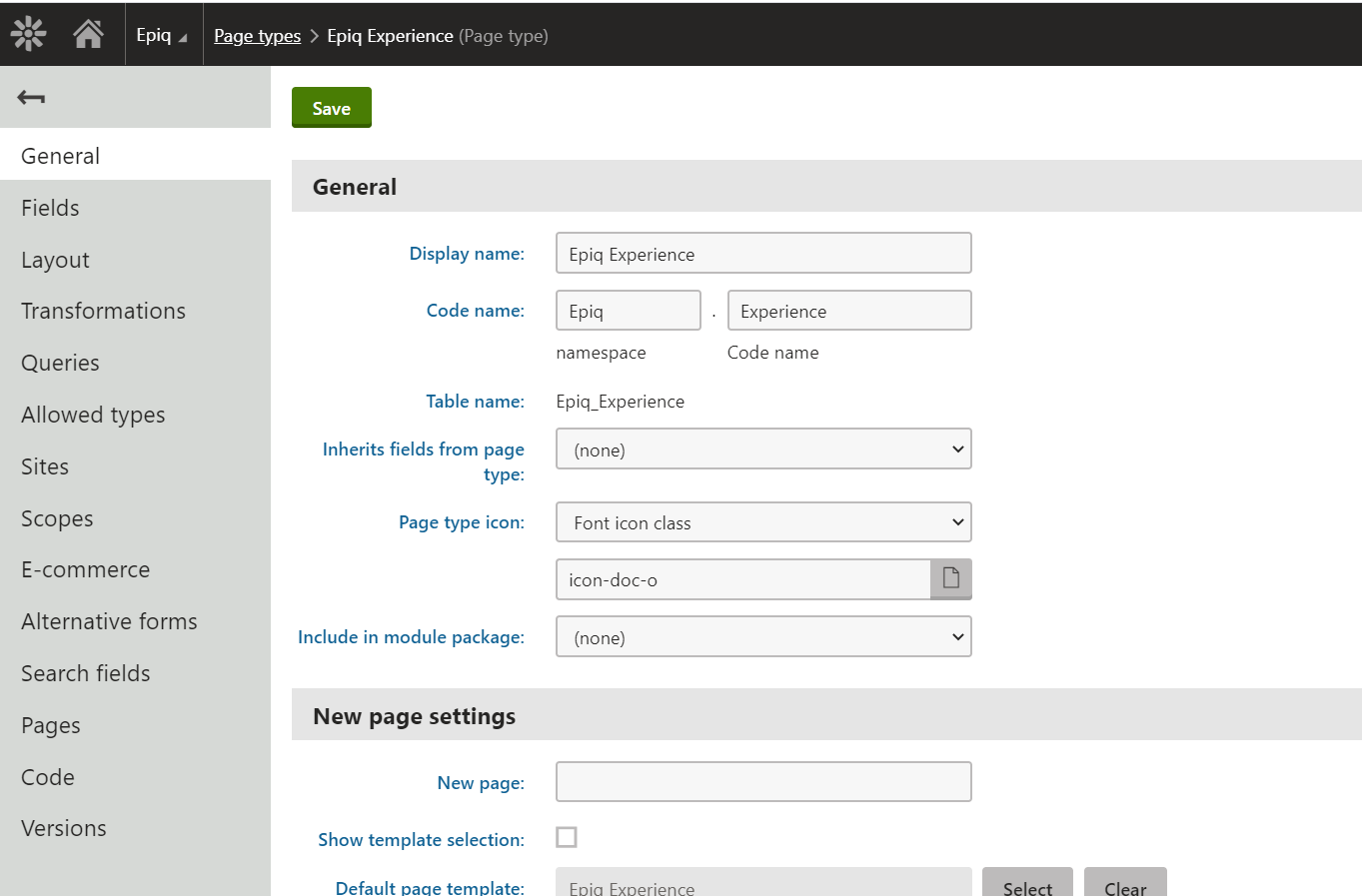1362x896 pixels.
Task: Click the Display name text field
Action: tap(762, 253)
